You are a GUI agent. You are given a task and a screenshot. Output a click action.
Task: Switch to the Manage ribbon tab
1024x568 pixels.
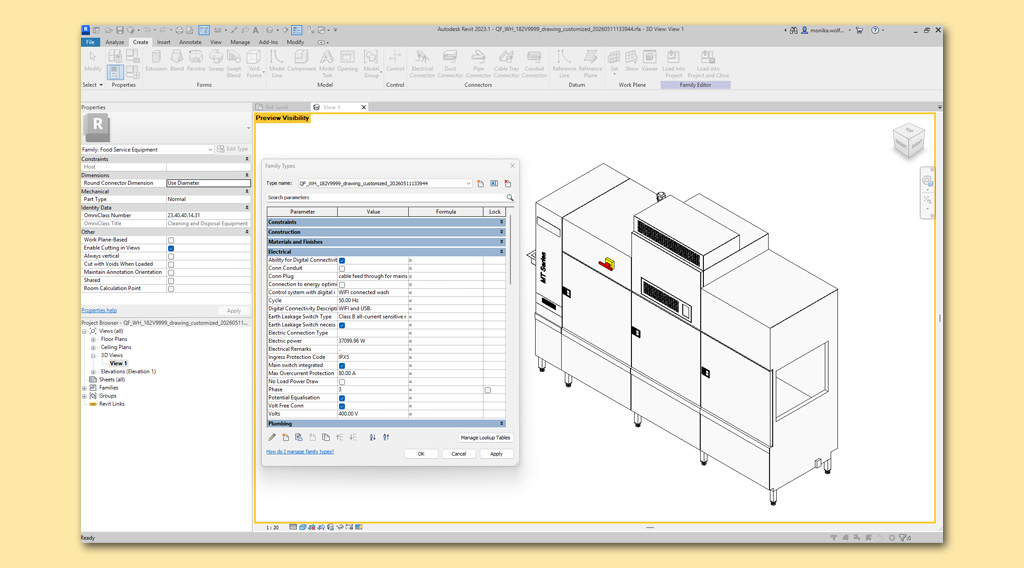click(240, 42)
